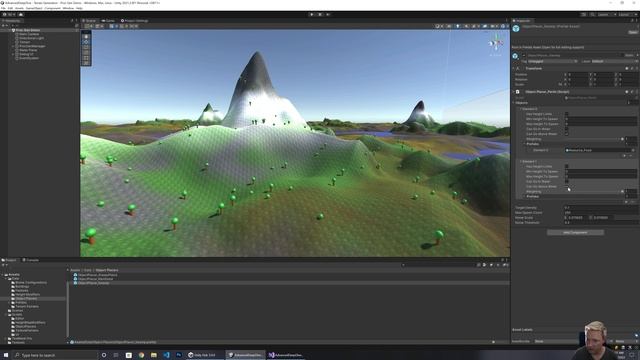Open the File menu
Image resolution: width=640 pixels, height=360 pixels.
click(3, 8)
